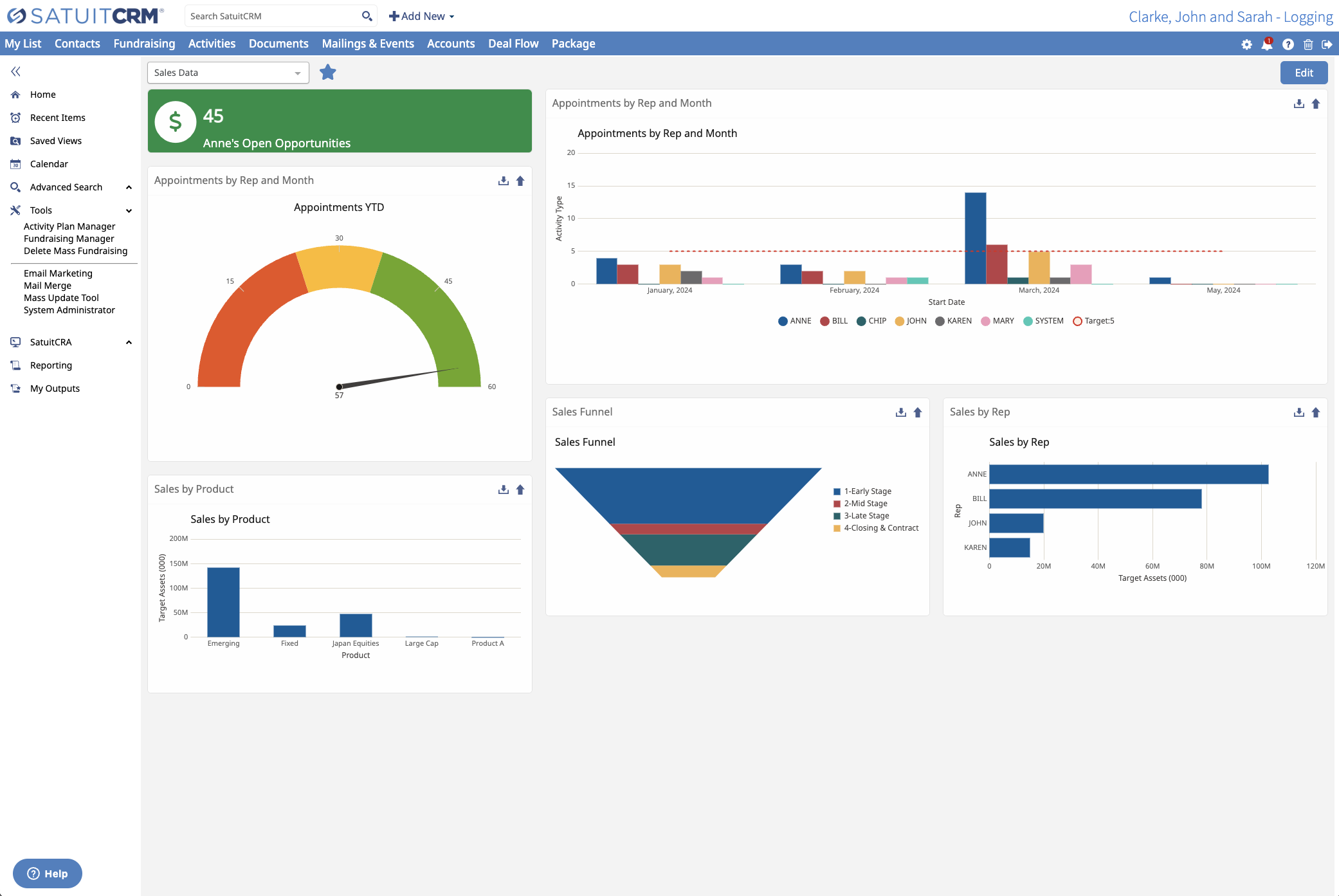Click the Edit button
Image resolution: width=1339 pixels, height=896 pixels.
click(x=1304, y=73)
